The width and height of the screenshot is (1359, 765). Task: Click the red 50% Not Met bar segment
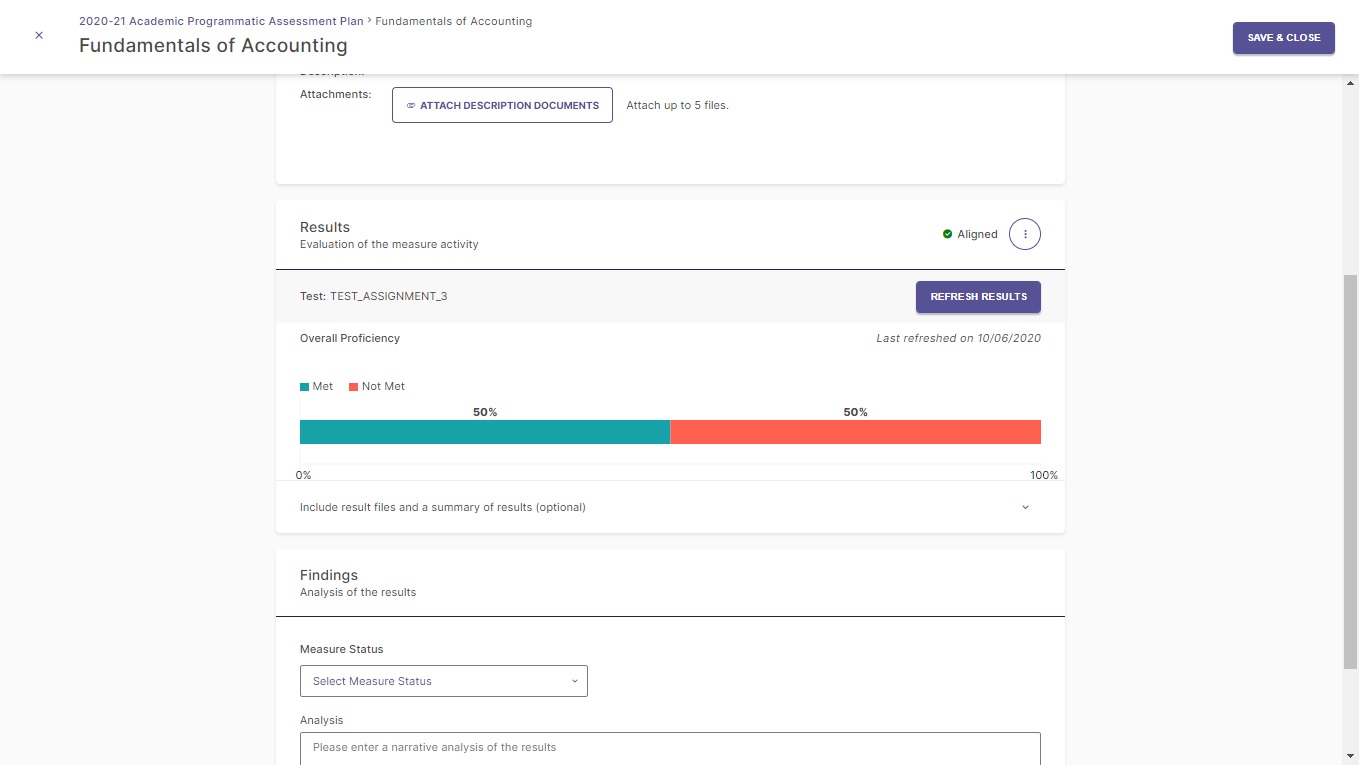[855, 432]
